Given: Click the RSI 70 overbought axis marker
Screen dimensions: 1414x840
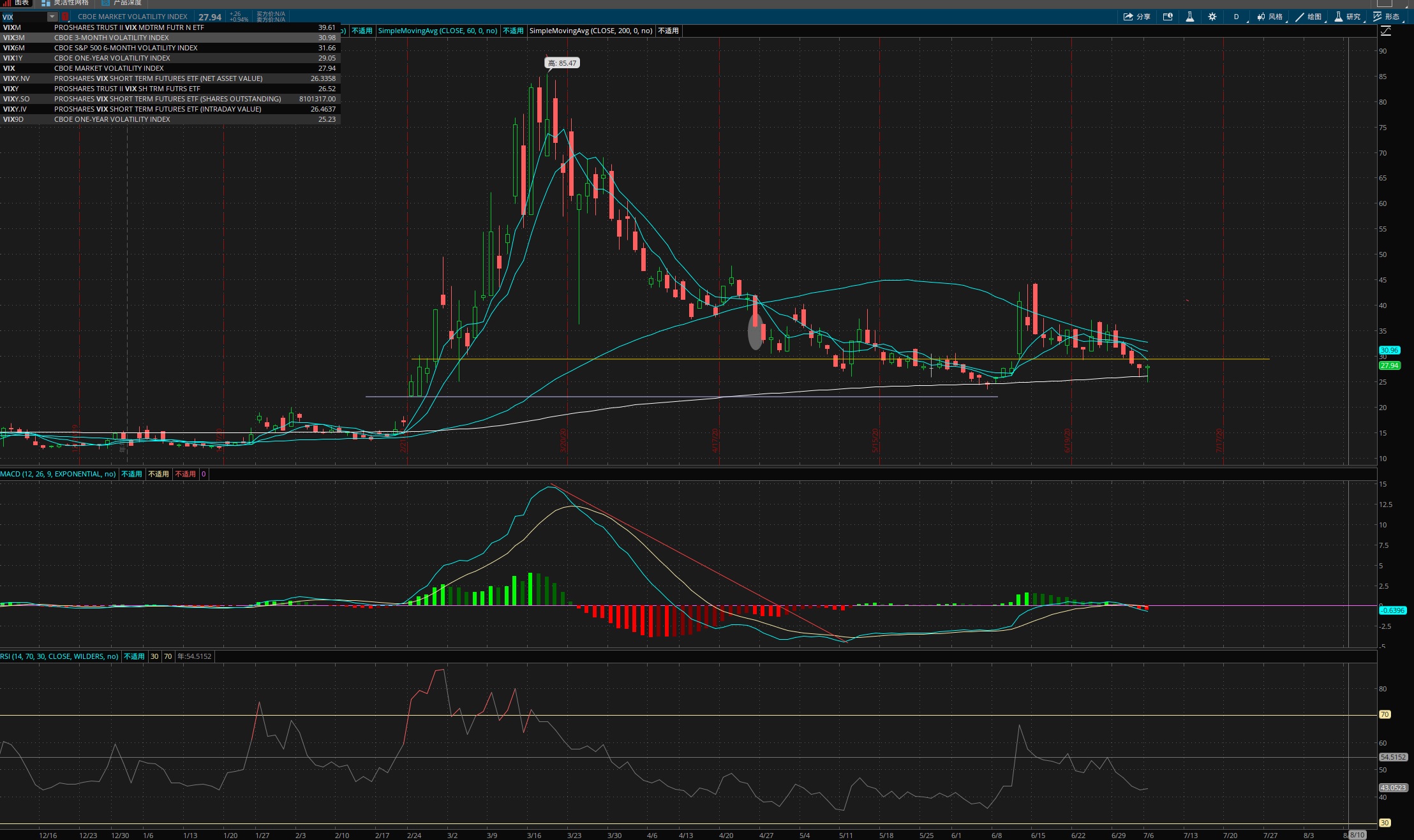Looking at the screenshot, I should click(x=1385, y=714).
